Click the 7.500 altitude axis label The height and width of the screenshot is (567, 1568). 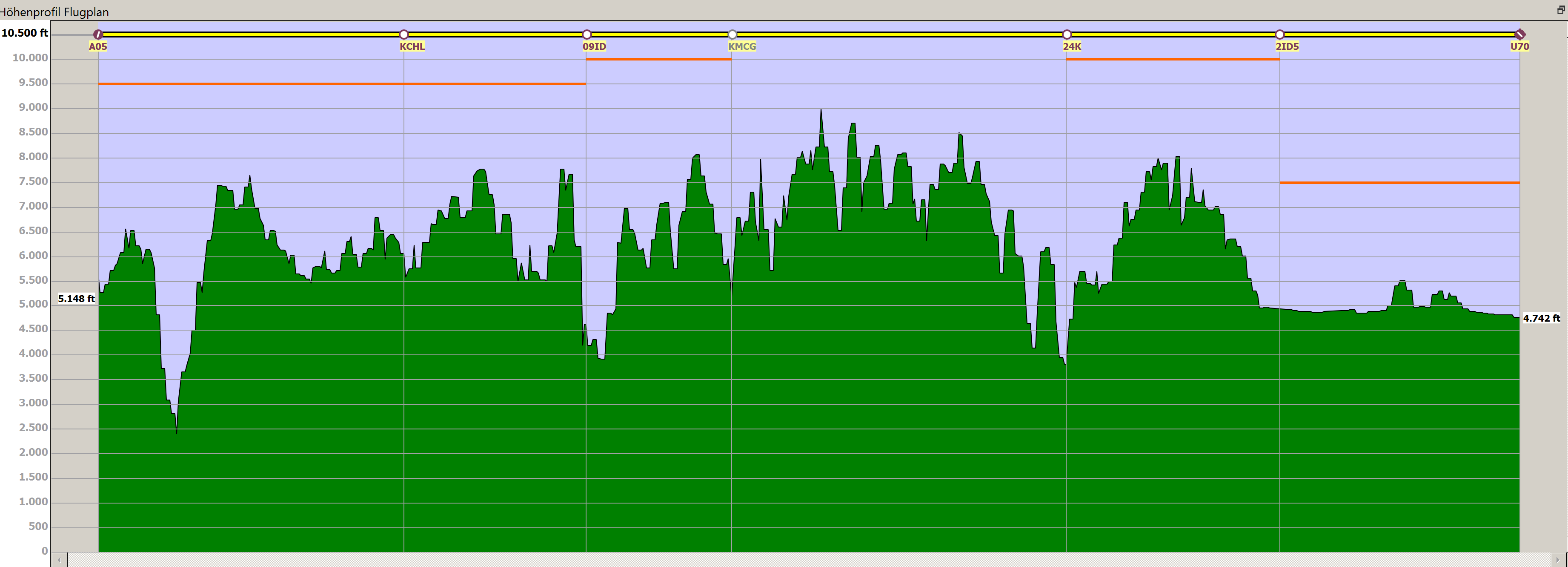(33, 181)
